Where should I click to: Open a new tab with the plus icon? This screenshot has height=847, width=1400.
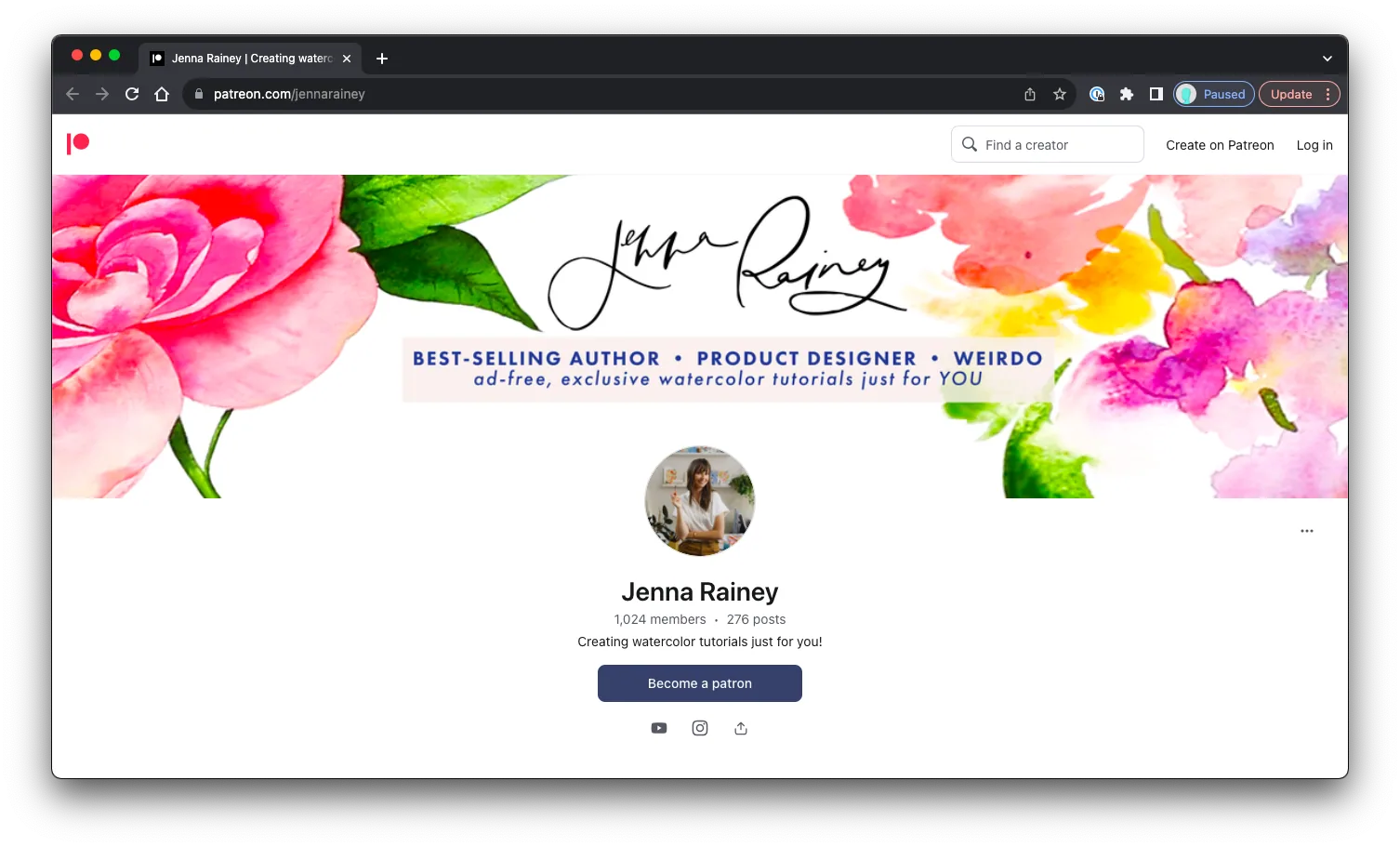coord(382,59)
